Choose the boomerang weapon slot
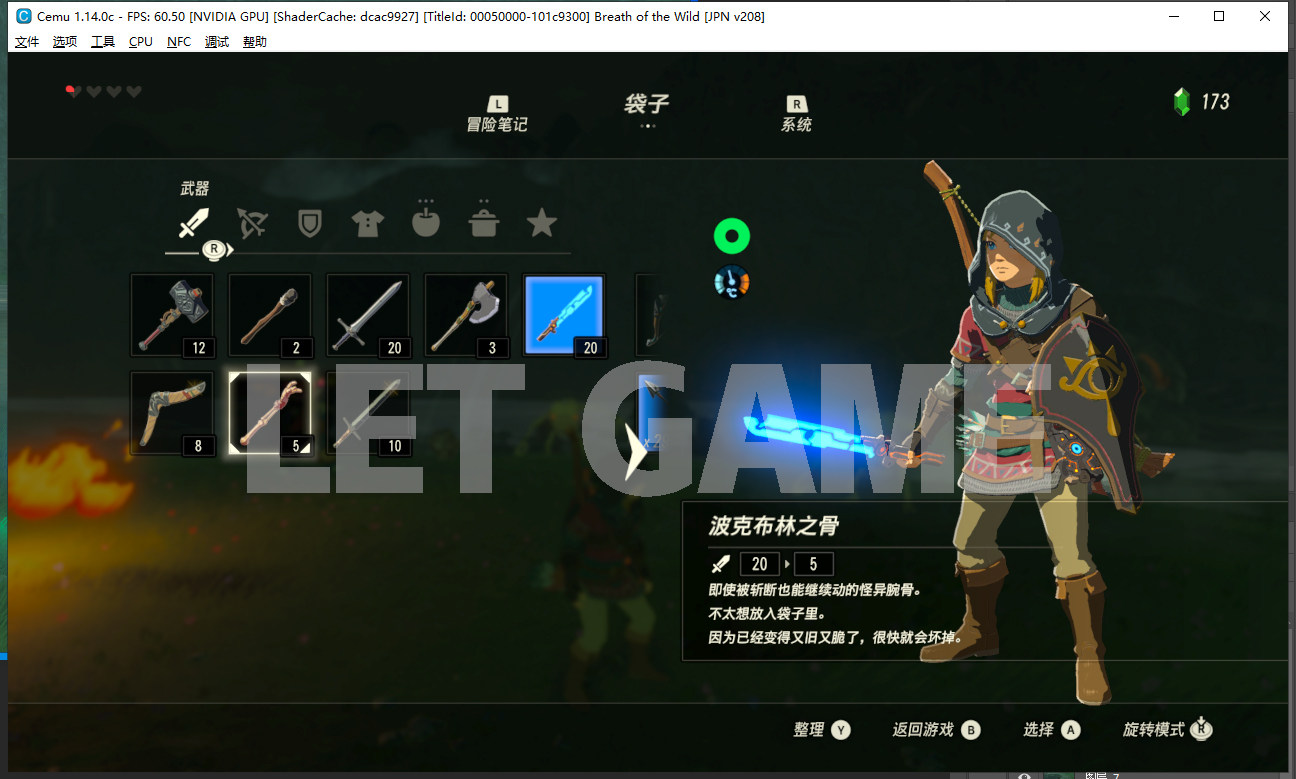 (x=172, y=412)
